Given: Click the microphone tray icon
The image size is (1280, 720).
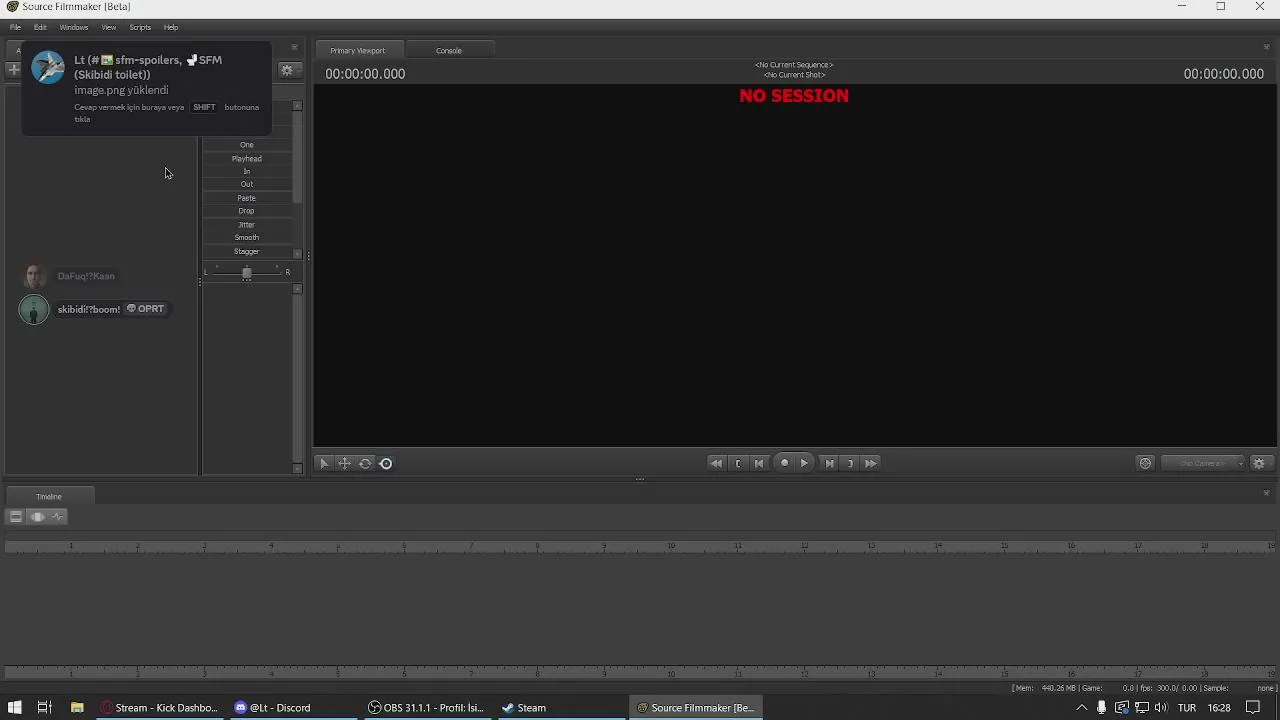Looking at the screenshot, I should tap(1102, 707).
